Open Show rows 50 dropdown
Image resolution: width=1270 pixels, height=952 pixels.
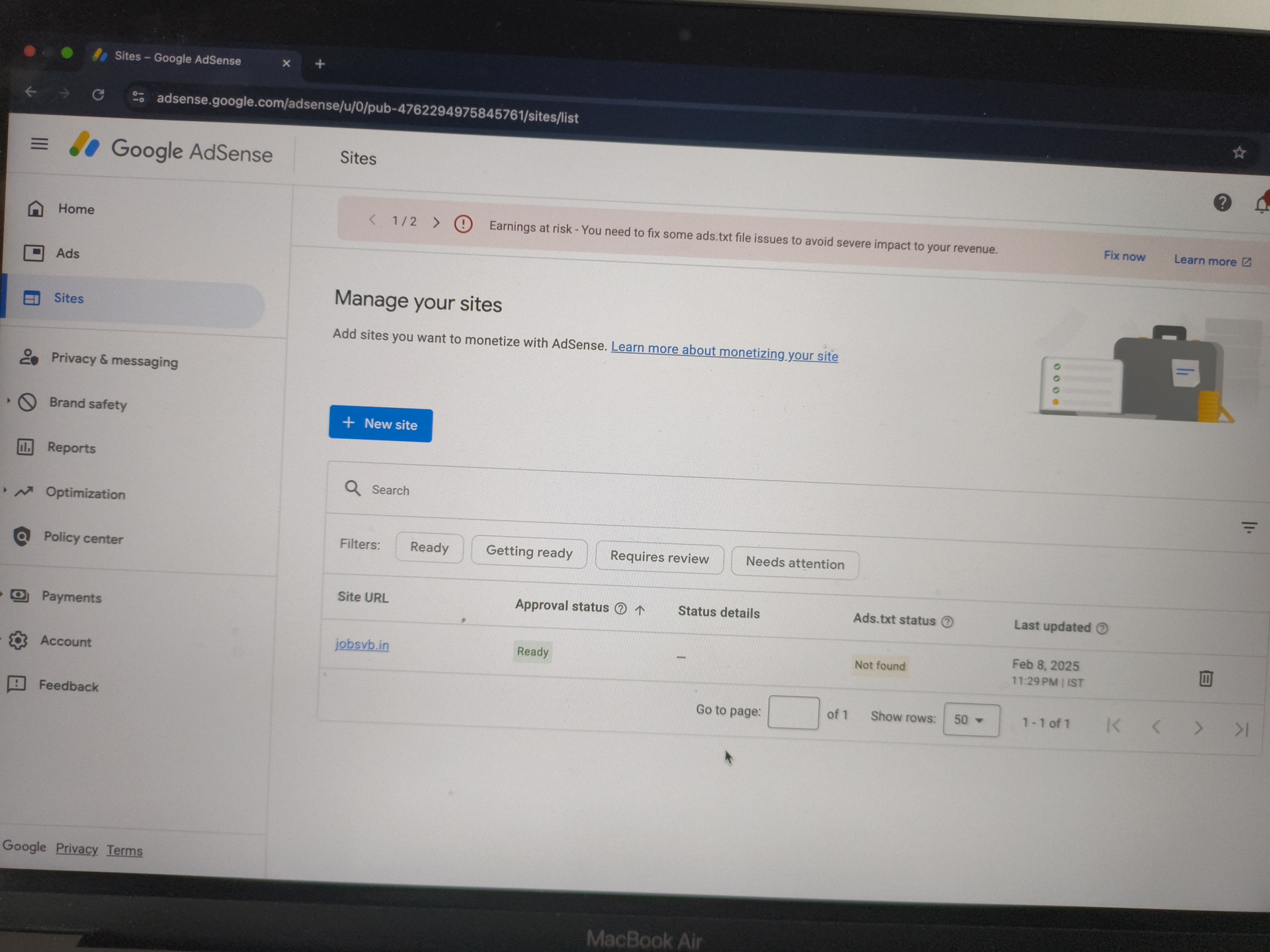point(971,719)
